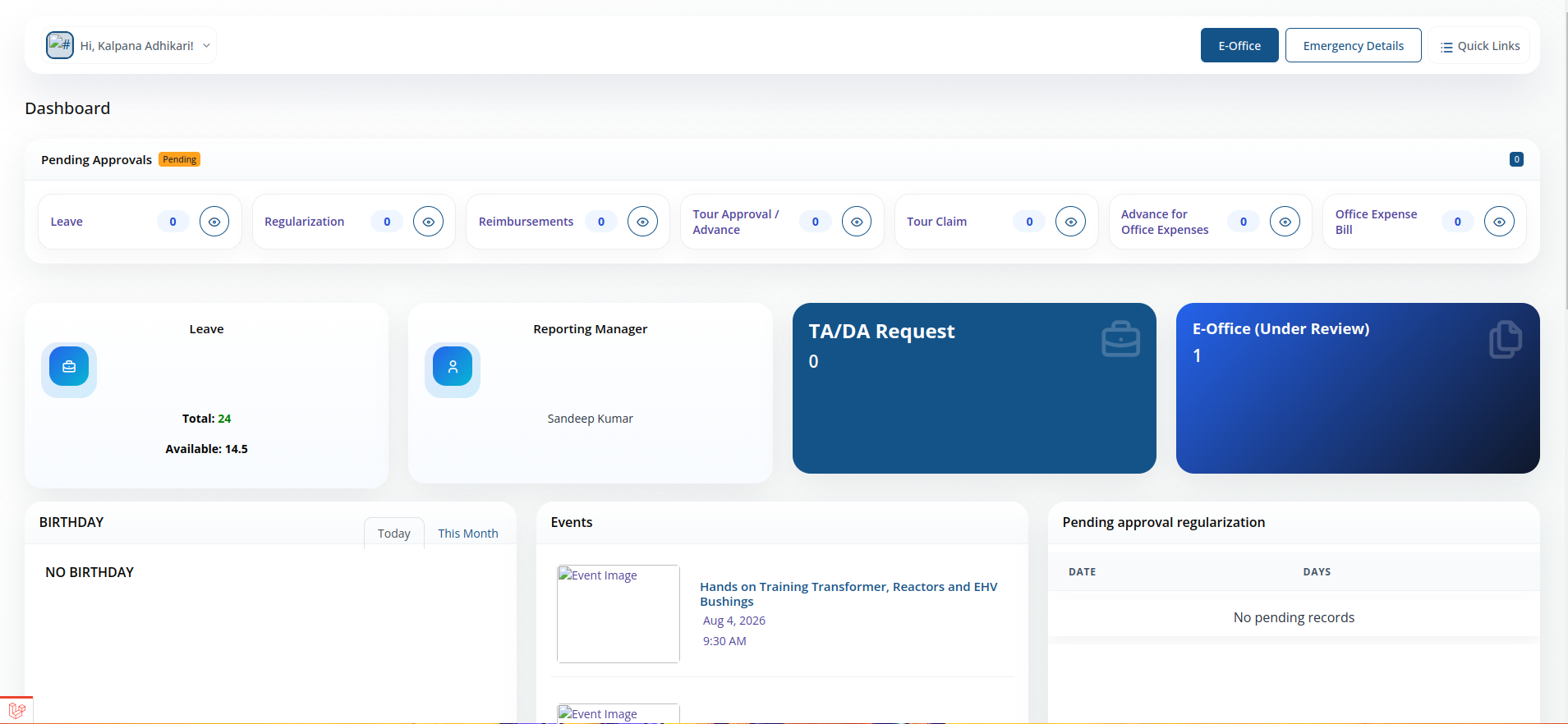The height and width of the screenshot is (724, 1568).
Task: Click the Tour Approval / Advance label
Action: pyautogui.click(x=735, y=222)
